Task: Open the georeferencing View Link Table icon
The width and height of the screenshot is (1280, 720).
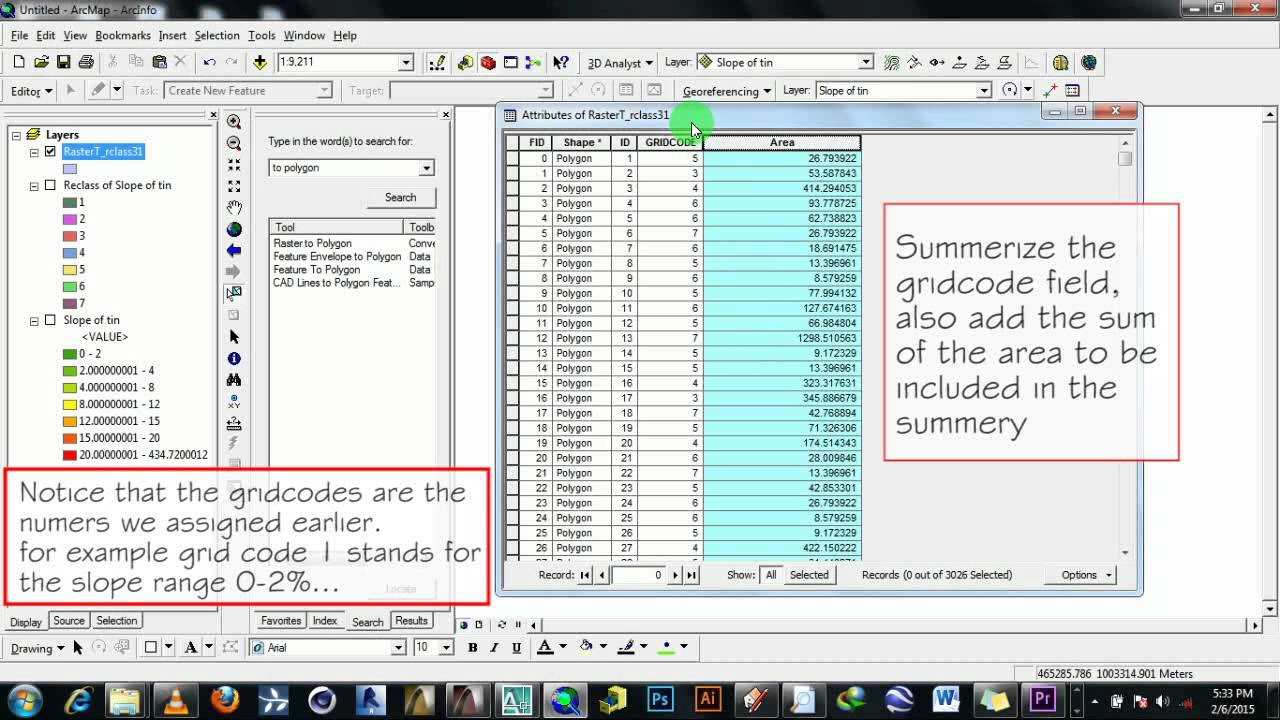Action: [1073, 90]
